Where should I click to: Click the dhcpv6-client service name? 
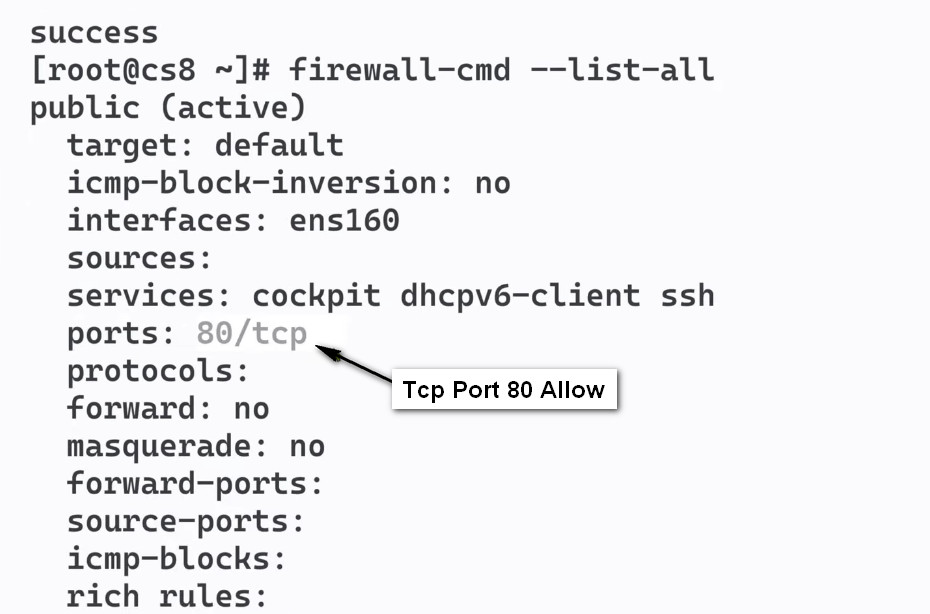[x=521, y=295]
